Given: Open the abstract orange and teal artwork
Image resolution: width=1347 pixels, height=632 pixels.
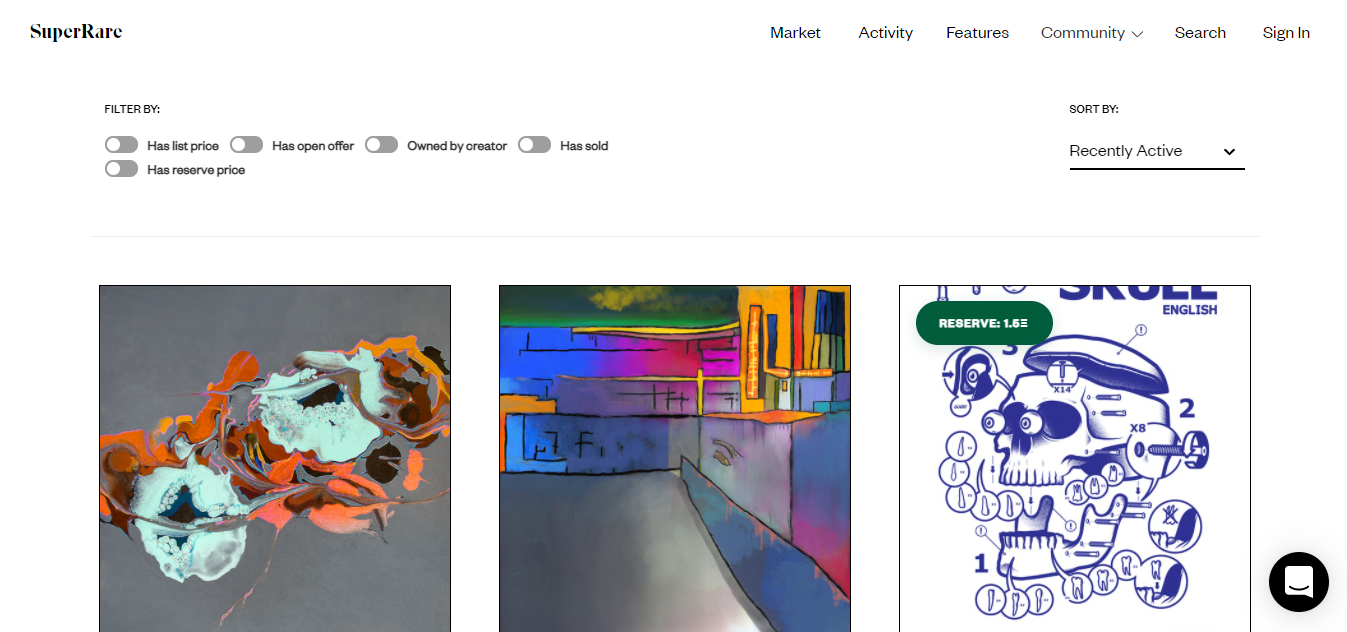Looking at the screenshot, I should (x=275, y=459).
